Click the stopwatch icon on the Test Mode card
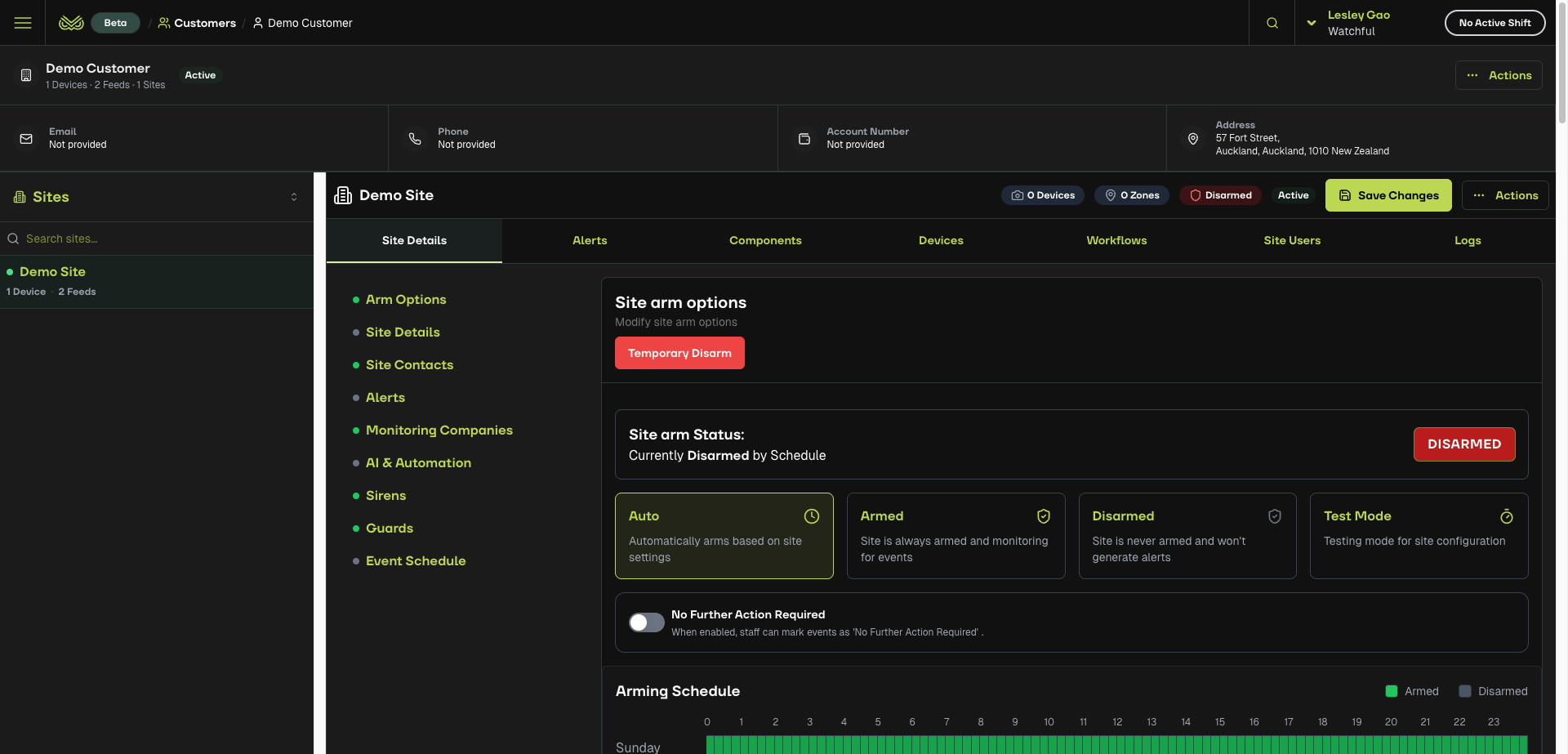This screenshot has width=1568, height=754. [x=1506, y=516]
